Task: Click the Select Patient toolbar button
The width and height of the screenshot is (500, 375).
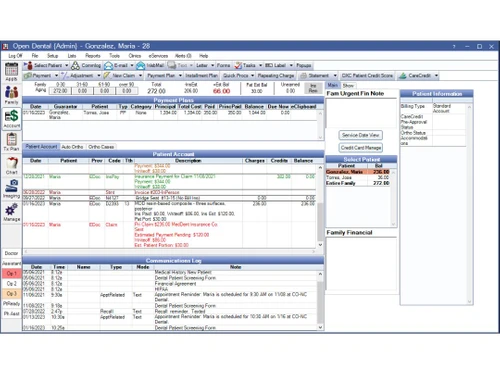Action: (44, 65)
